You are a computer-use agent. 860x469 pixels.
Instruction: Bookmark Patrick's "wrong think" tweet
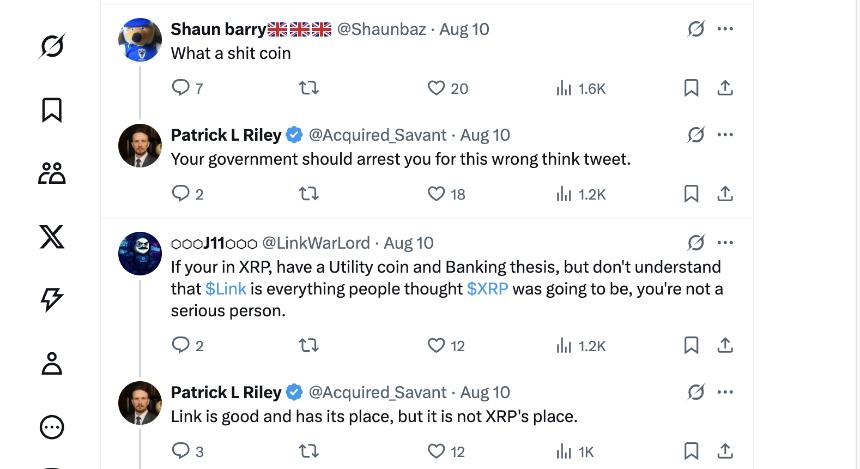(691, 193)
